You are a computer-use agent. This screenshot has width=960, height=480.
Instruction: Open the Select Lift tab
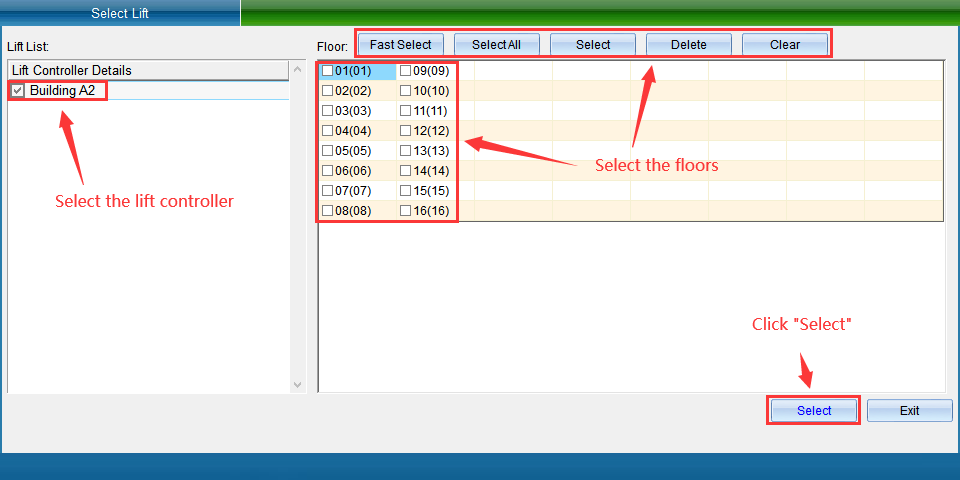tap(120, 13)
